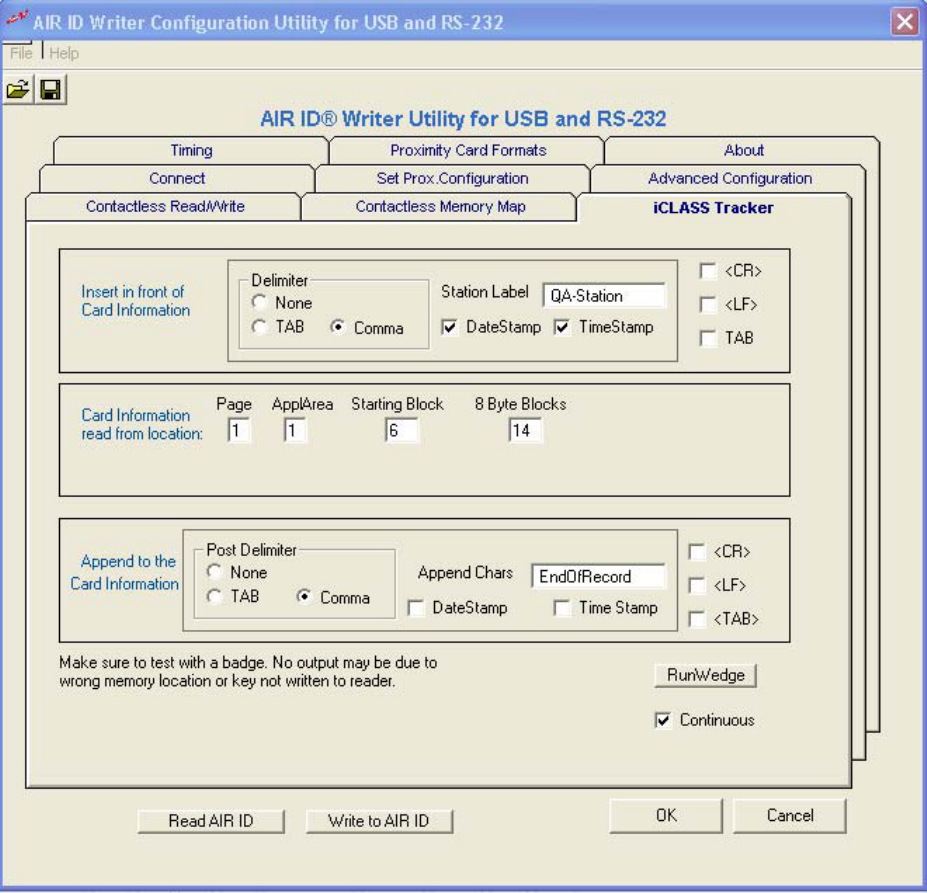The height and width of the screenshot is (893, 927).
Task: Open the File menu
Action: pos(21,53)
